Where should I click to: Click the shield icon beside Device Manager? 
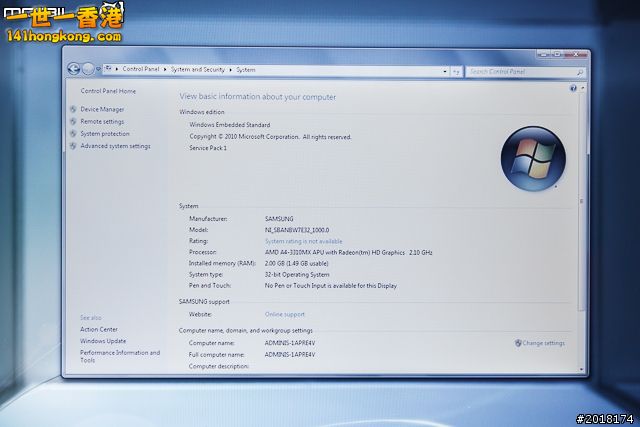pos(74,109)
